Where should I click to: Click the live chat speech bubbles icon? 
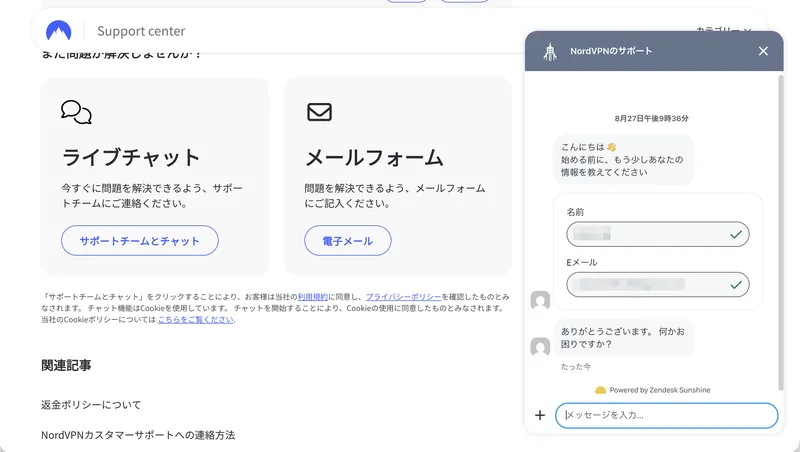76,112
